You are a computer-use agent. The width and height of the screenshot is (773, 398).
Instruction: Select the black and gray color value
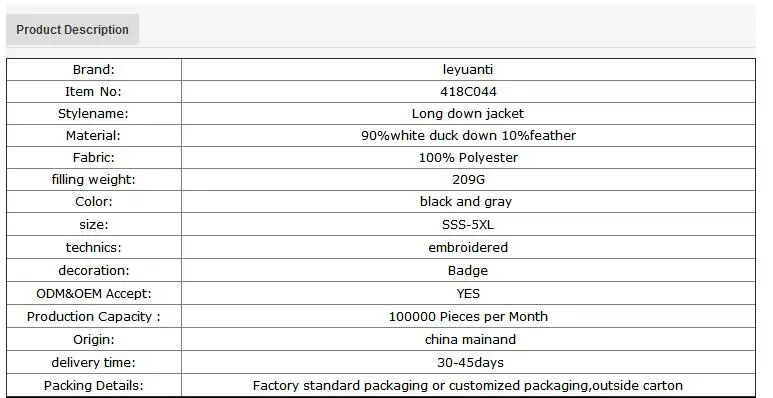point(466,202)
